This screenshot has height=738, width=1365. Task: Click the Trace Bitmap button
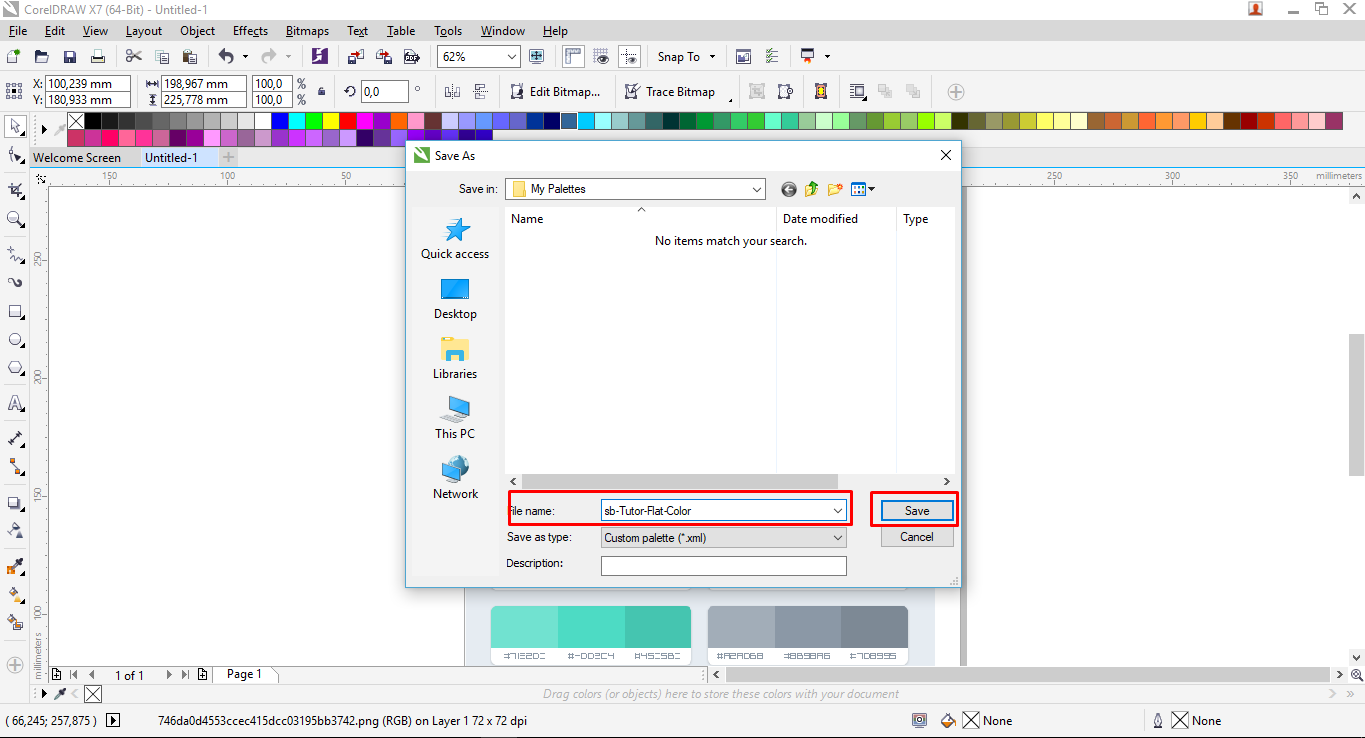click(670, 92)
